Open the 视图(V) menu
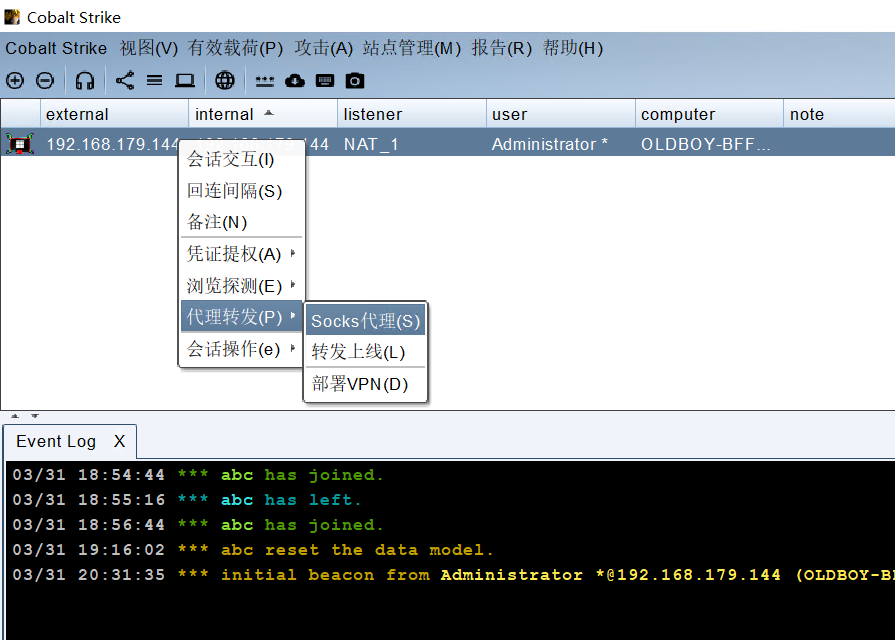The height and width of the screenshot is (640, 895). pos(148,48)
